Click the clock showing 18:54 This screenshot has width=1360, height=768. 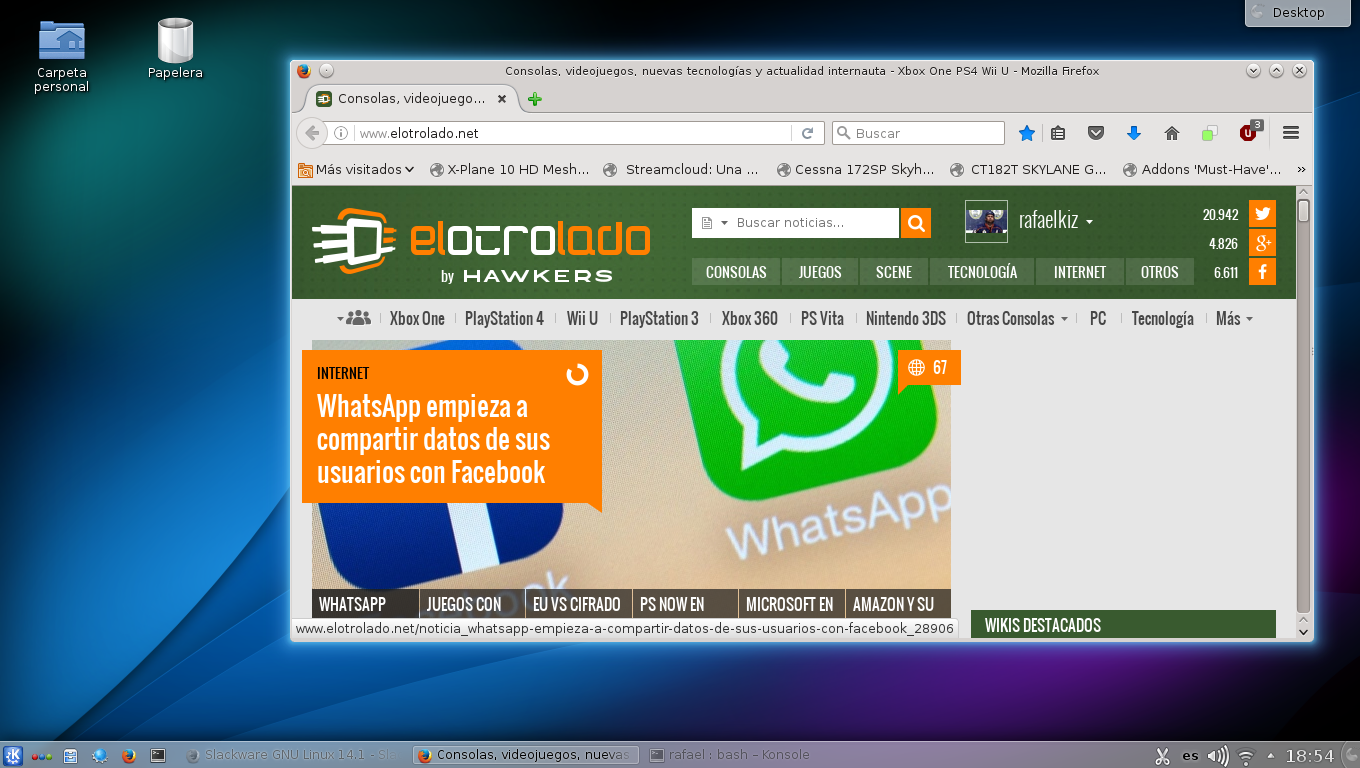(x=1310, y=756)
